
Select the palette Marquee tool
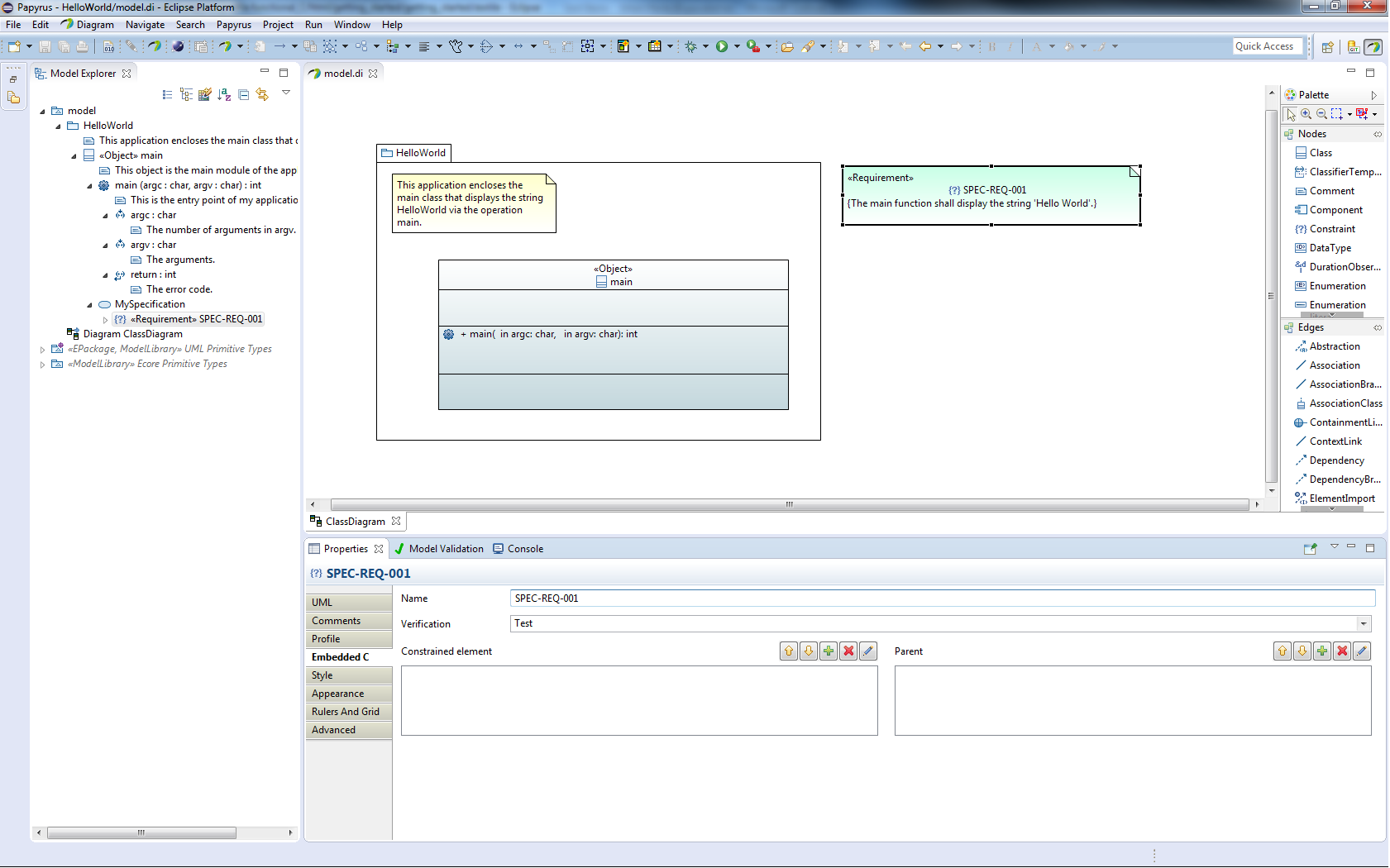(x=1337, y=114)
